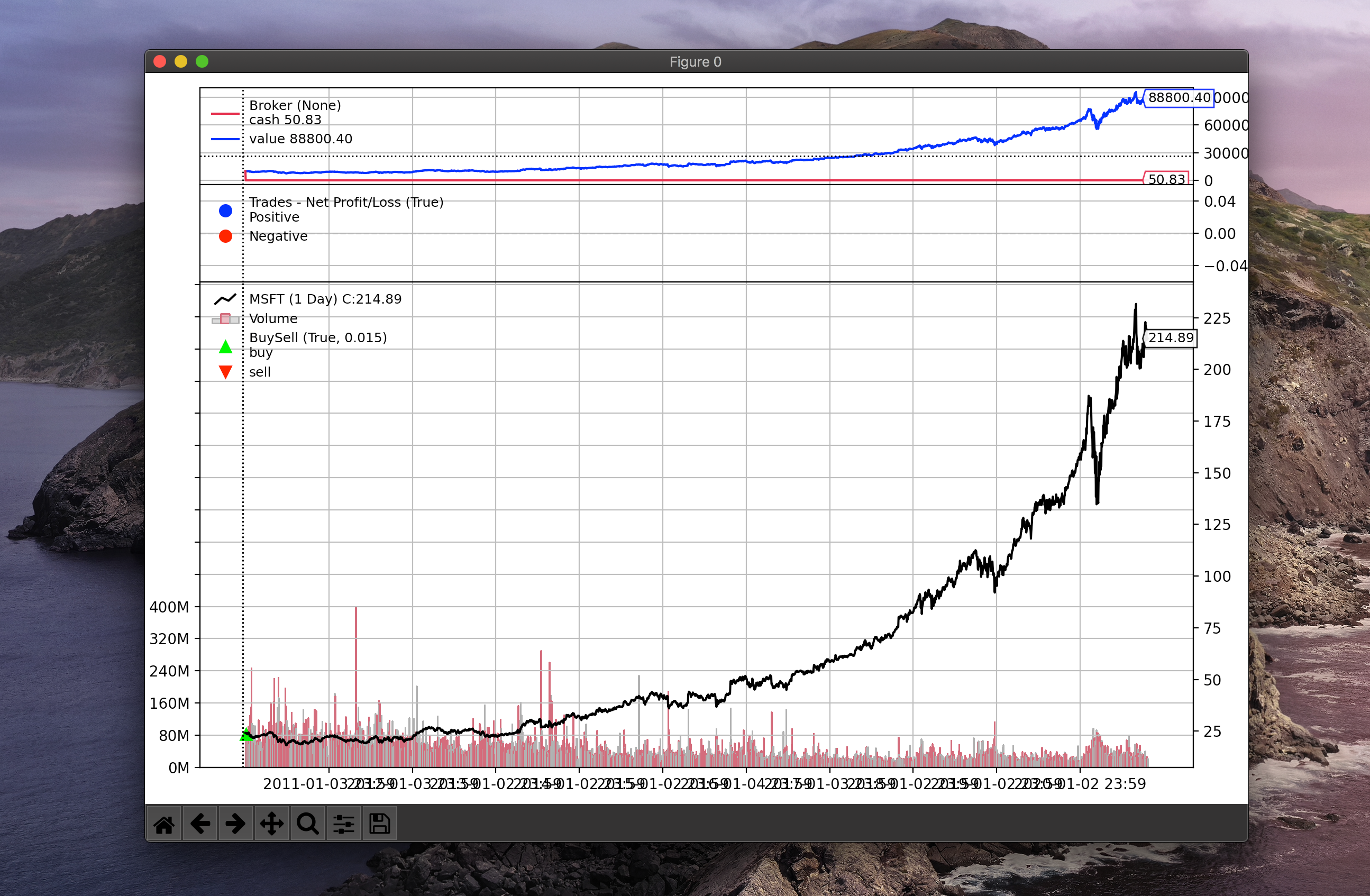Click the red sell triangle legend icon

point(226,372)
